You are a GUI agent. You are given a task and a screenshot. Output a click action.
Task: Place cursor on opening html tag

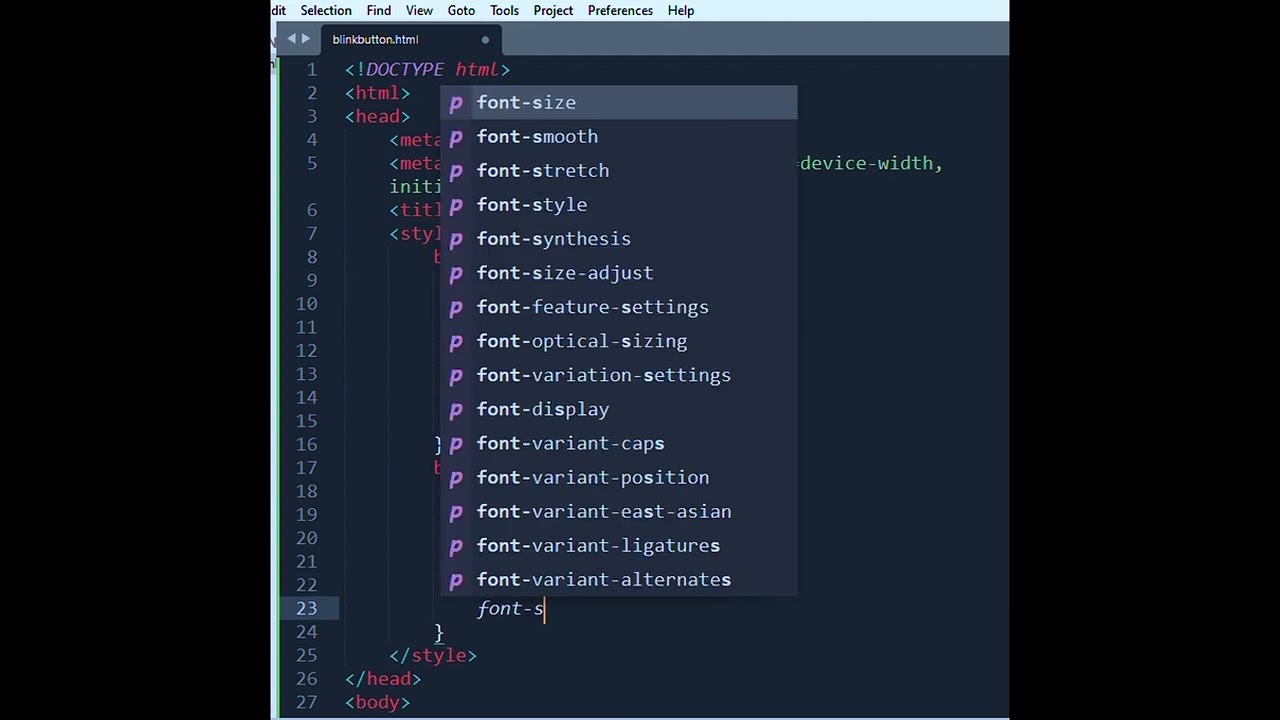click(377, 93)
